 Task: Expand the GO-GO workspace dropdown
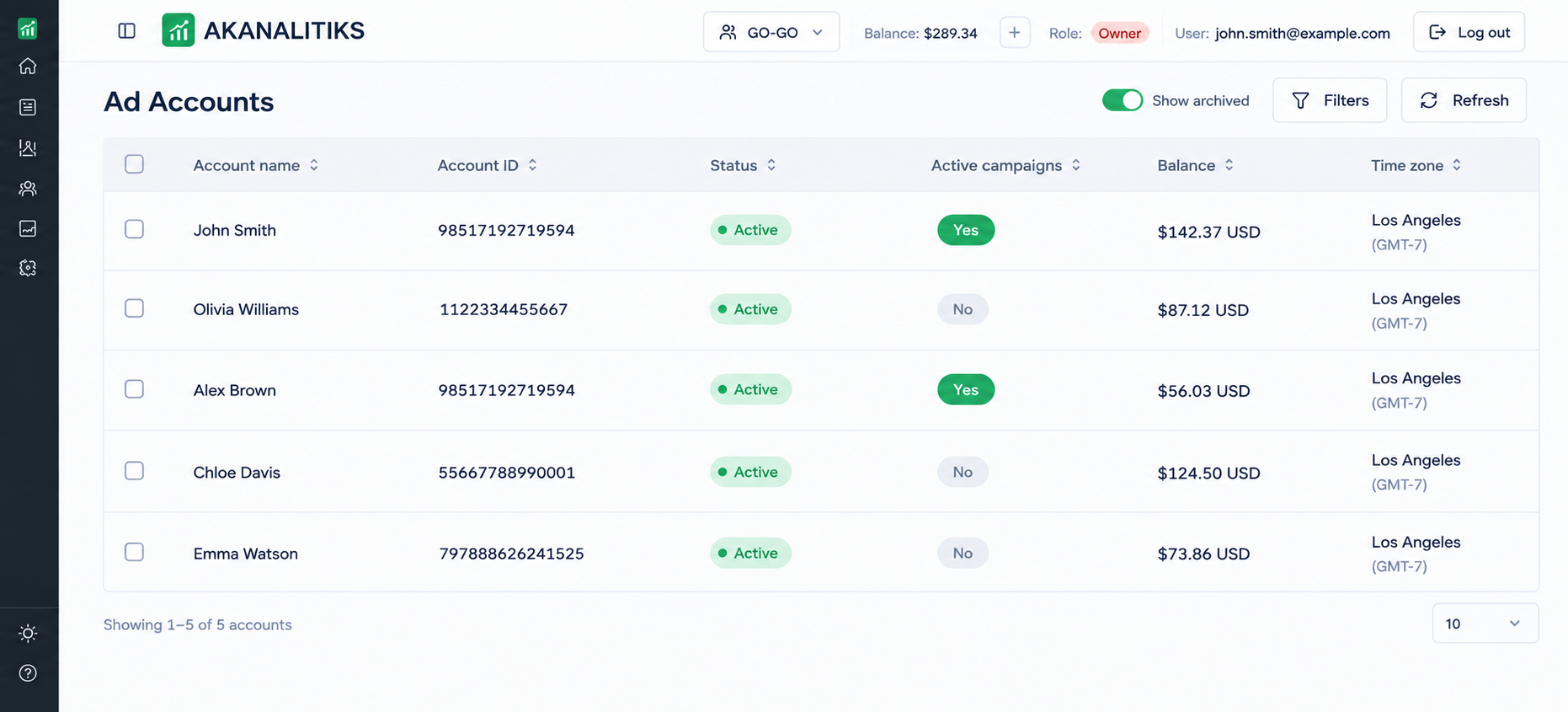coord(771,32)
